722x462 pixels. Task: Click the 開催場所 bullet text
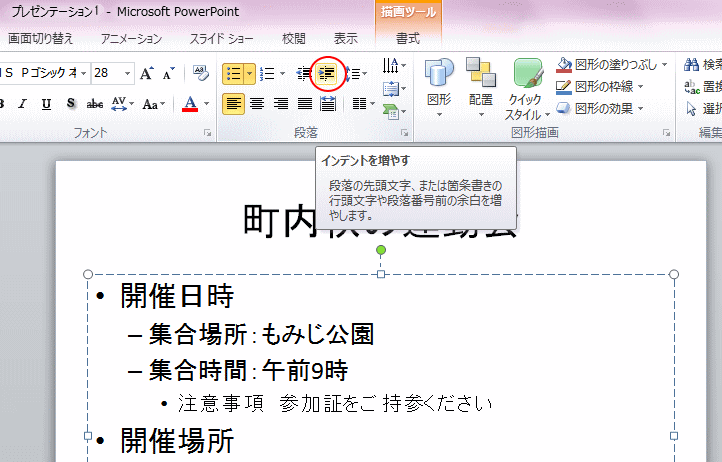click(x=177, y=441)
